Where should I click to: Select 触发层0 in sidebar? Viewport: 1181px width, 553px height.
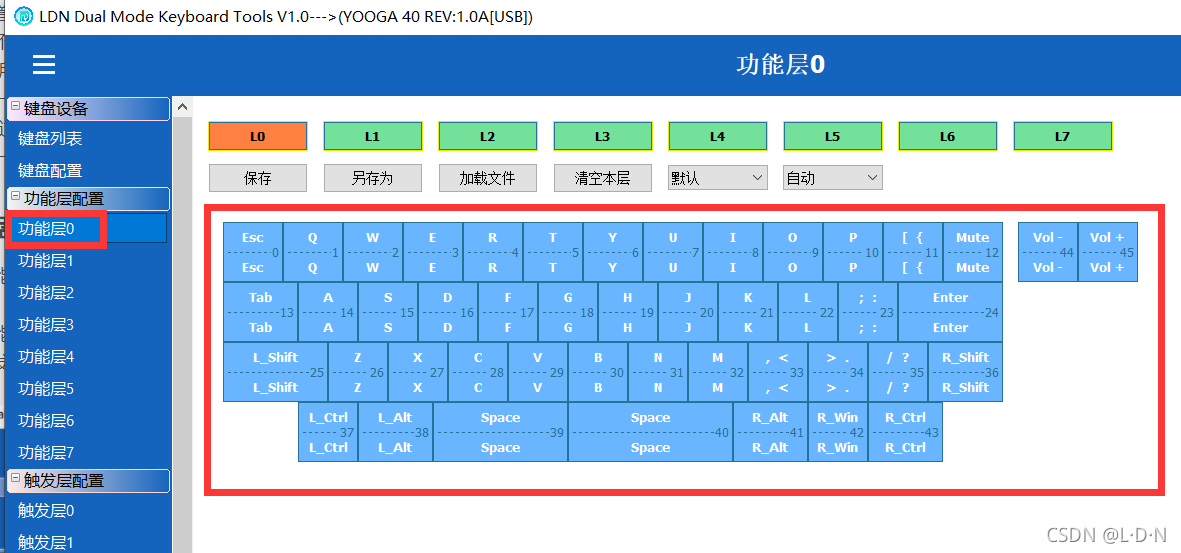point(46,511)
